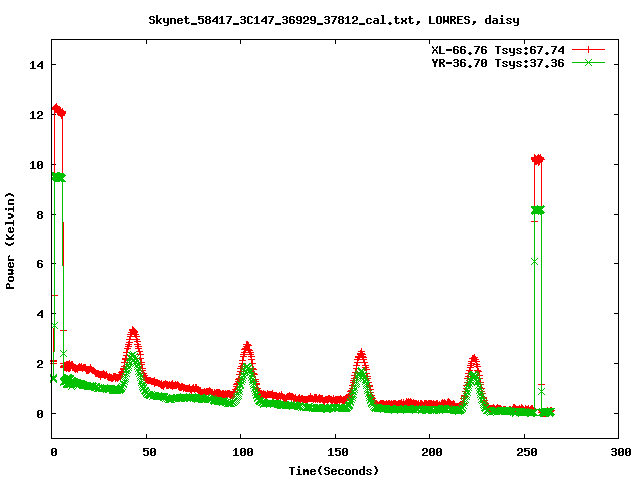Click the y-axis tick label 2

(x=40, y=364)
